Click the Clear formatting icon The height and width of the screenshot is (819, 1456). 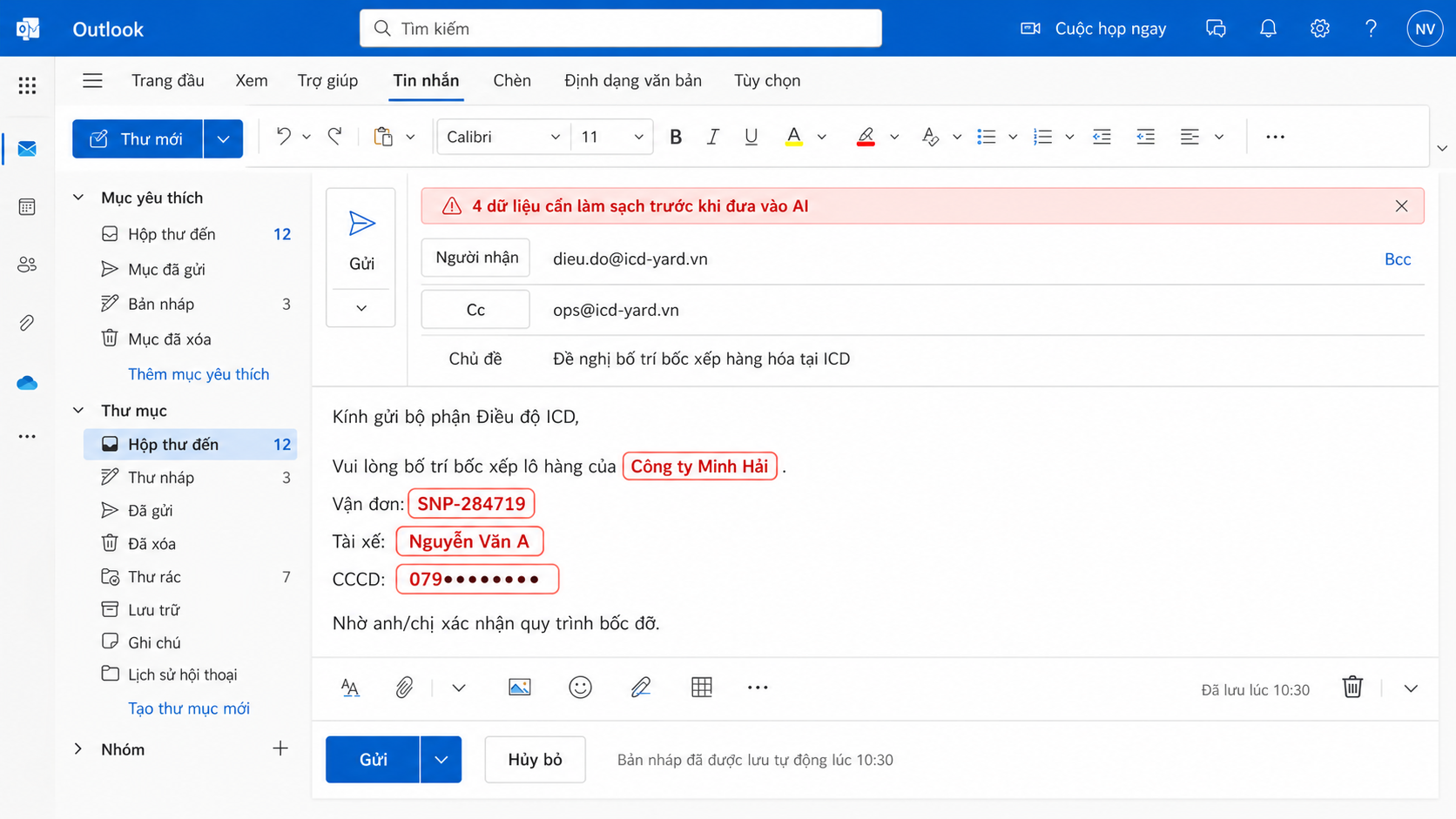(x=930, y=137)
